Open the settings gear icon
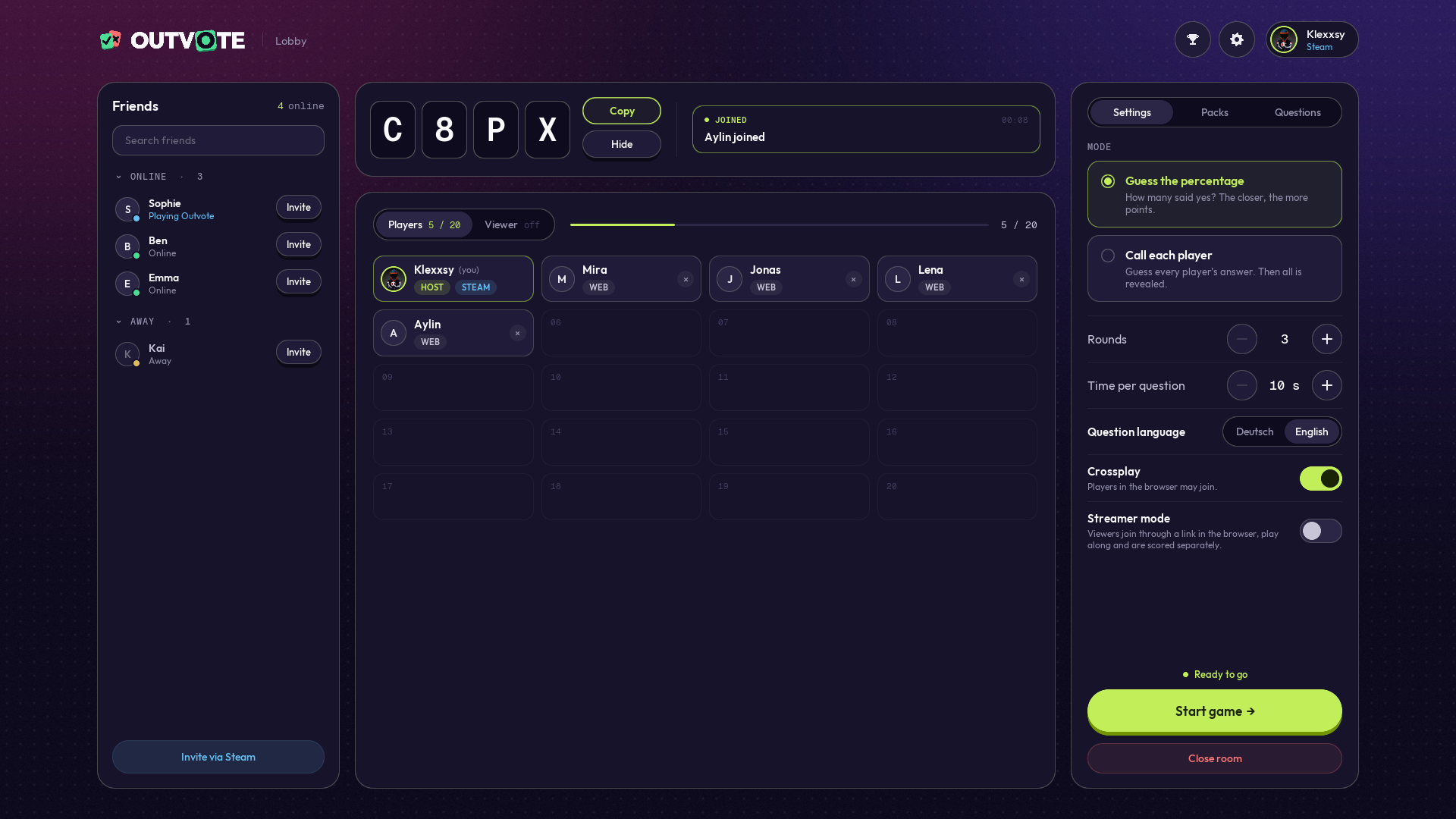The image size is (1456, 819). coord(1237,39)
